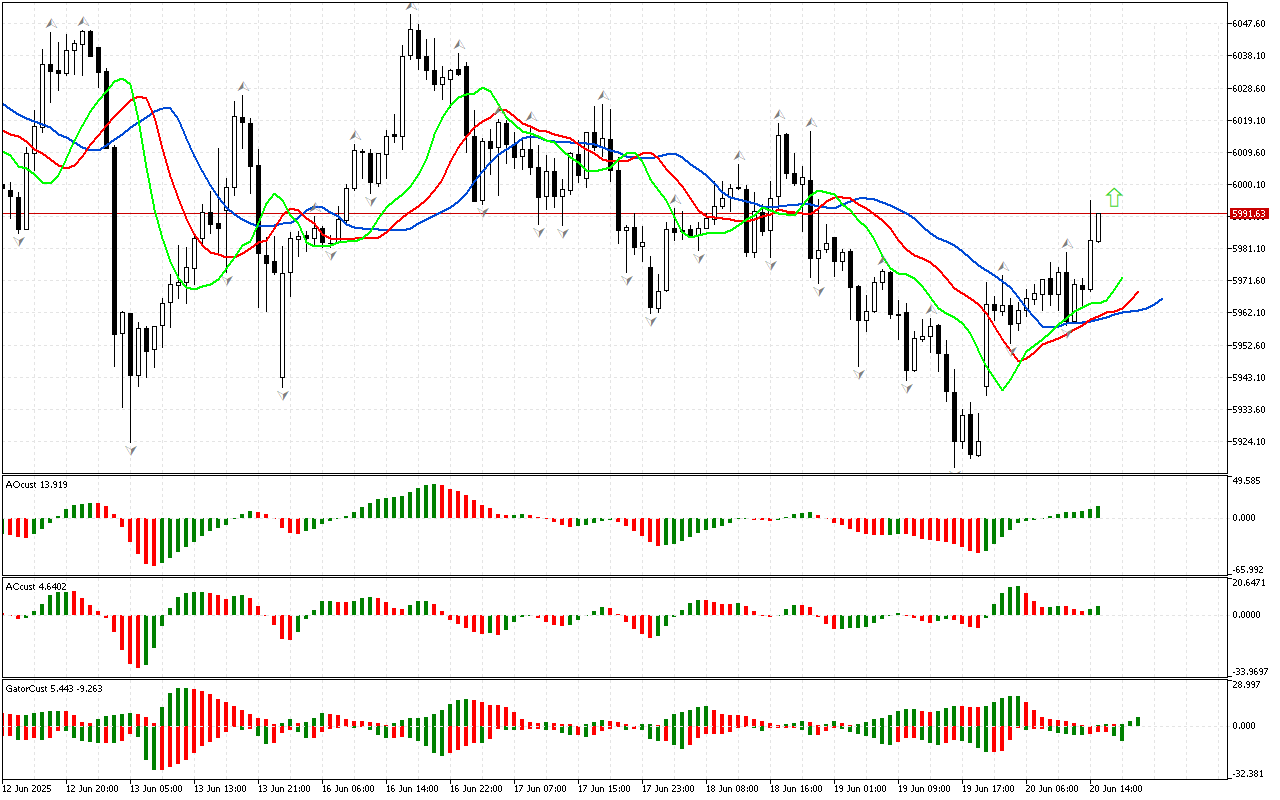
Task: Click the 5924.10 price scale label
Action: [x=1250, y=442]
